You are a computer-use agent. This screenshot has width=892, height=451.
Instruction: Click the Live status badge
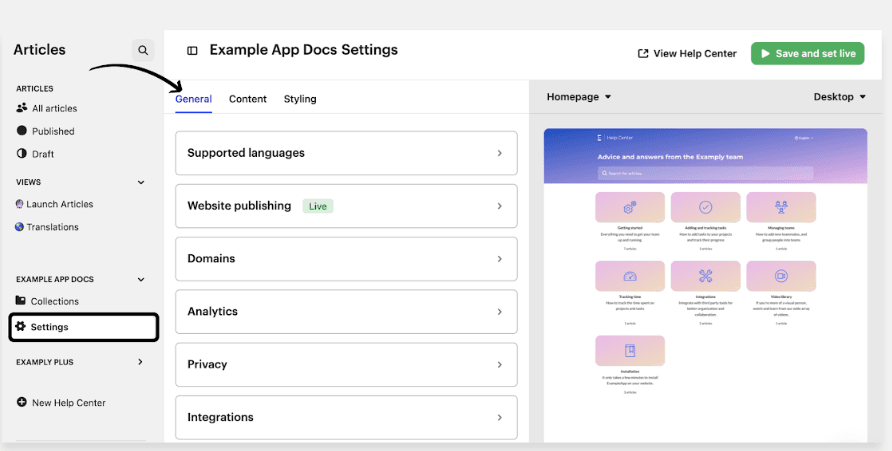click(x=317, y=206)
